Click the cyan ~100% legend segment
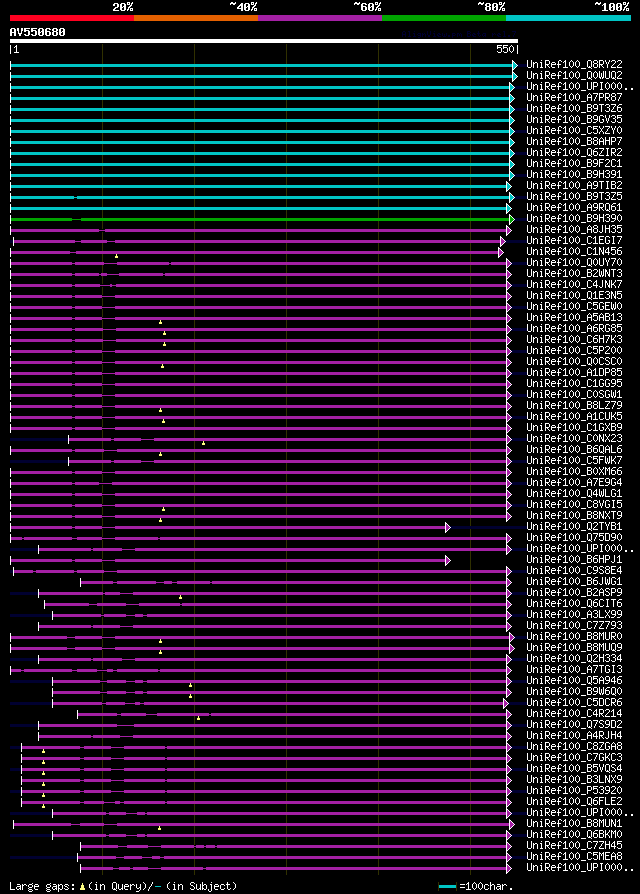 pyautogui.click(x=568, y=18)
